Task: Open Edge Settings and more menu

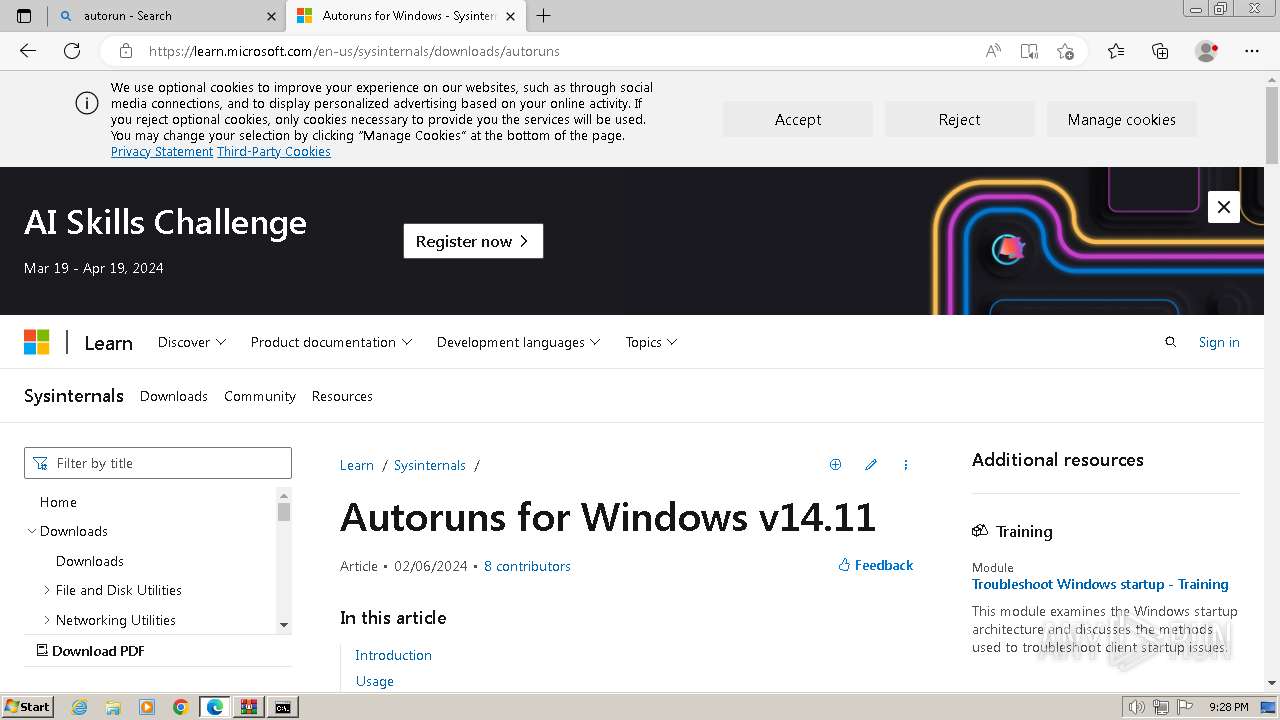Action: [1252, 51]
